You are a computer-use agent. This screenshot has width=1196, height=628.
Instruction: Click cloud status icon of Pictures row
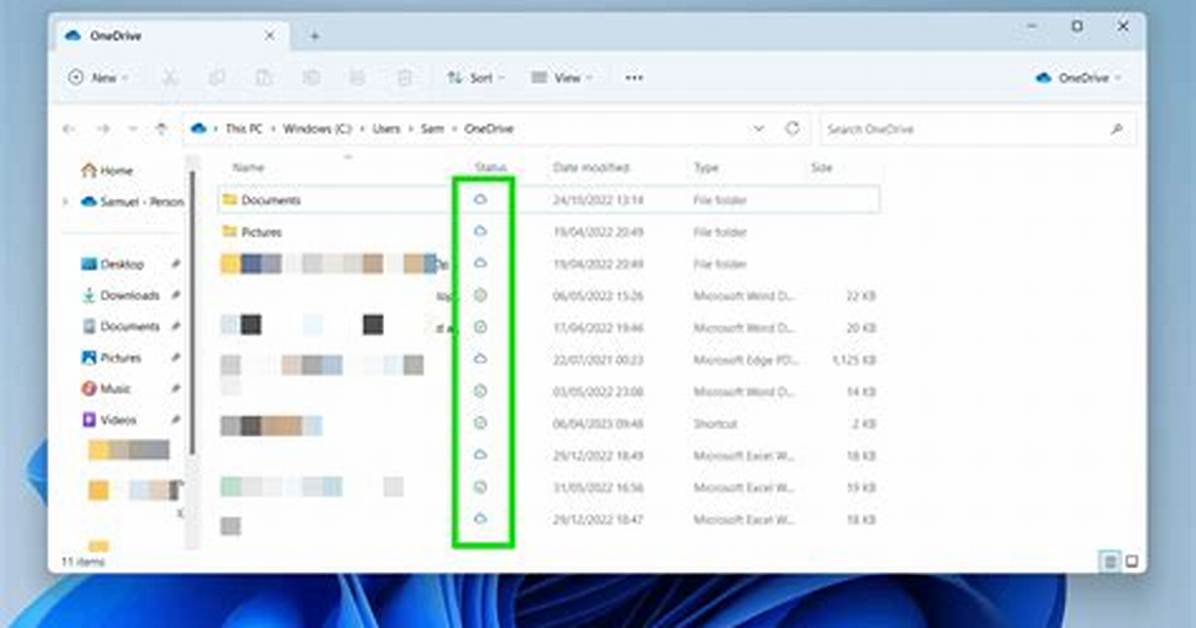click(480, 231)
